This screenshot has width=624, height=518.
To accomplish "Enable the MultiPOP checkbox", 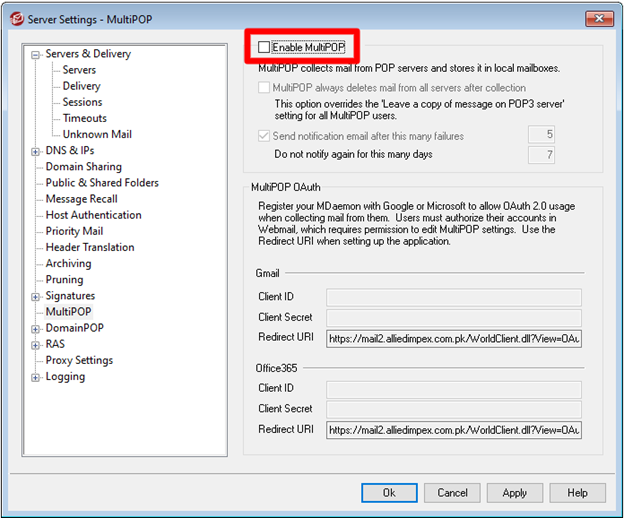I will [263, 47].
